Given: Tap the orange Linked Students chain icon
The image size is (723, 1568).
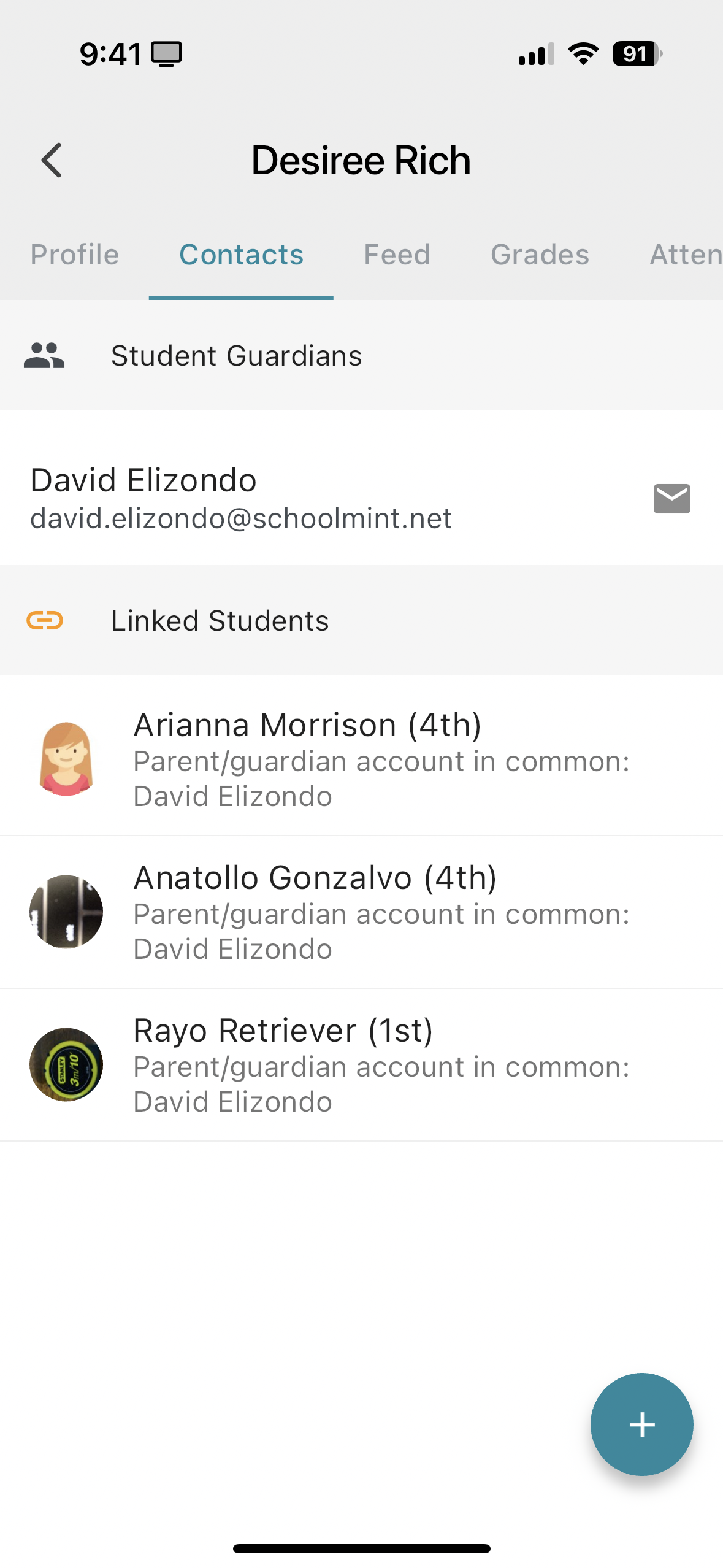Looking at the screenshot, I should tap(45, 620).
